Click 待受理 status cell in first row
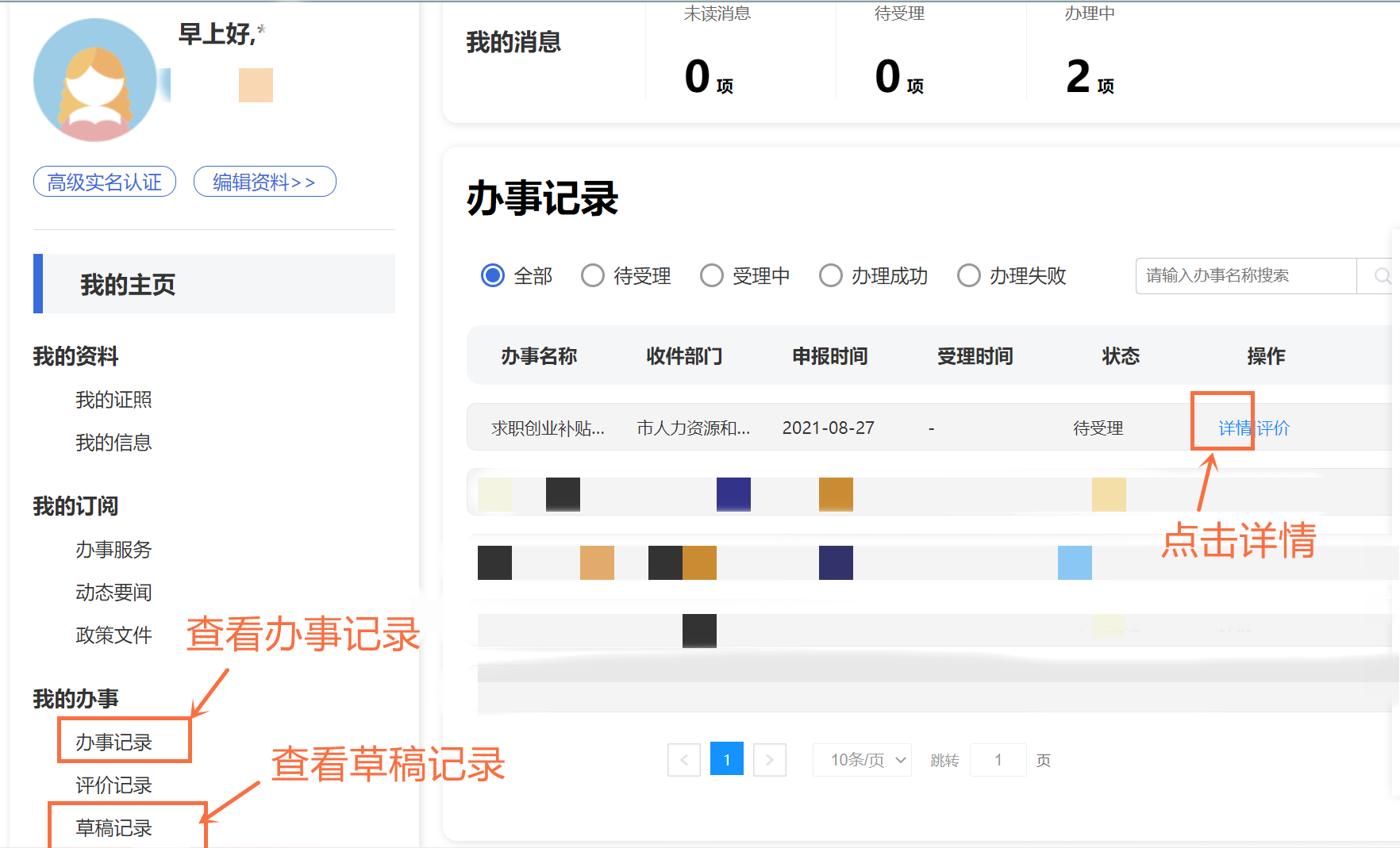Screen dimensions: 1400x848 coord(1098,428)
